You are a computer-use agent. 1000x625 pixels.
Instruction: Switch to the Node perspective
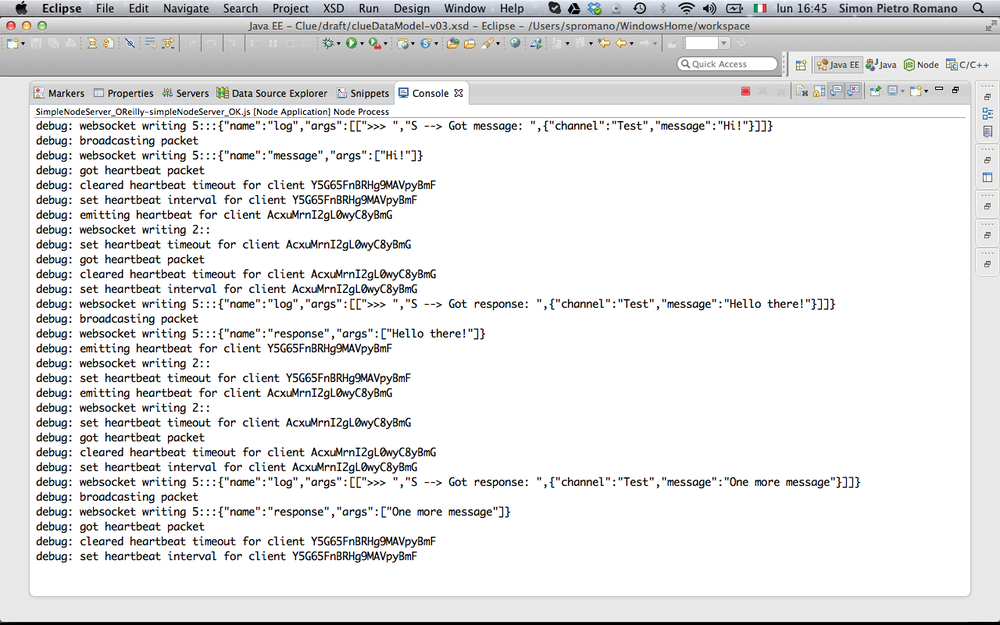(x=921, y=65)
